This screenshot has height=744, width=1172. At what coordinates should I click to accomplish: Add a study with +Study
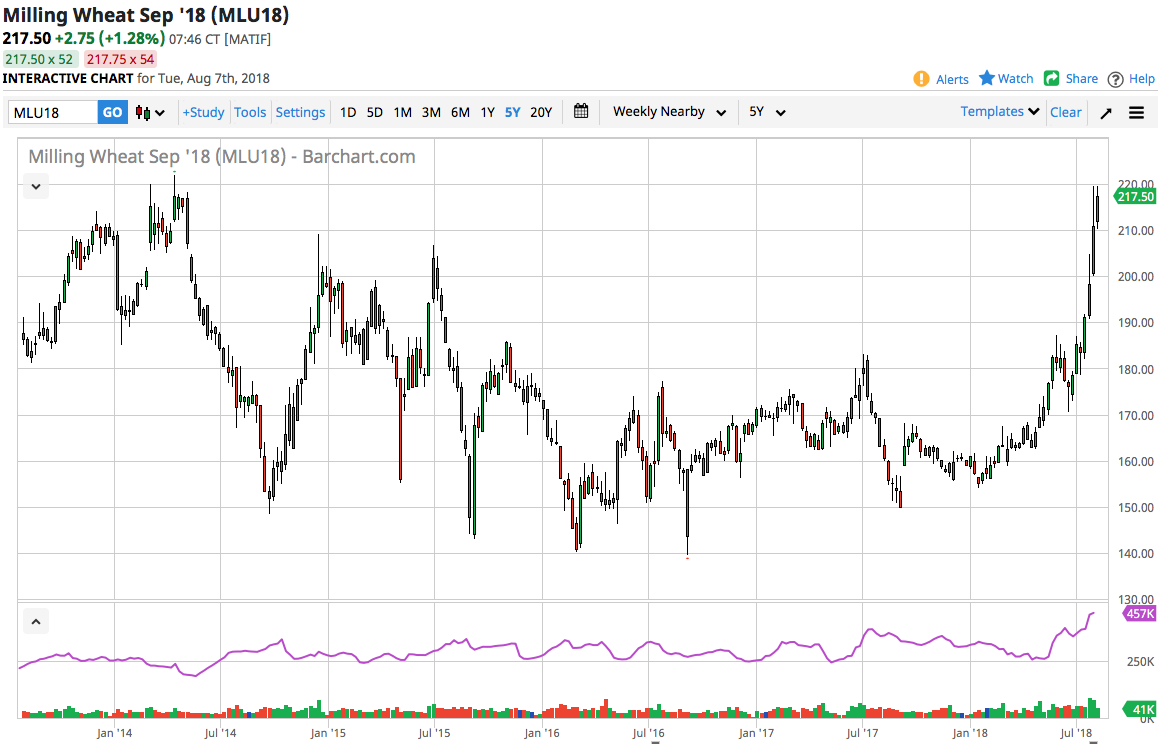click(x=203, y=112)
